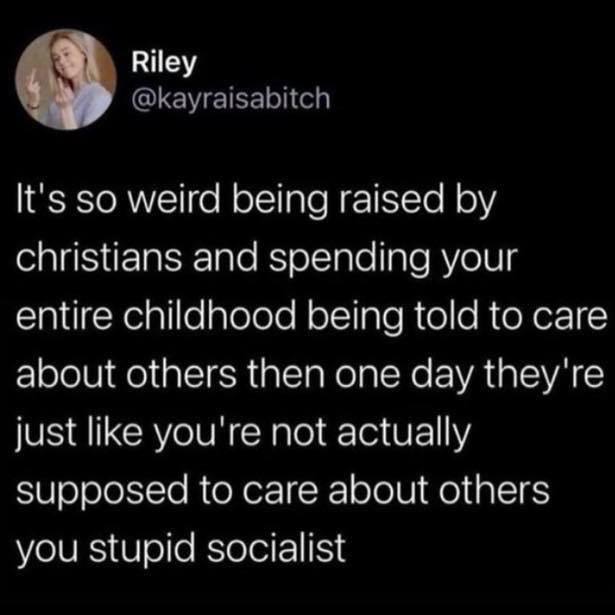Click the word "told" in the tweet
The image size is (615, 615).
pos(447,316)
